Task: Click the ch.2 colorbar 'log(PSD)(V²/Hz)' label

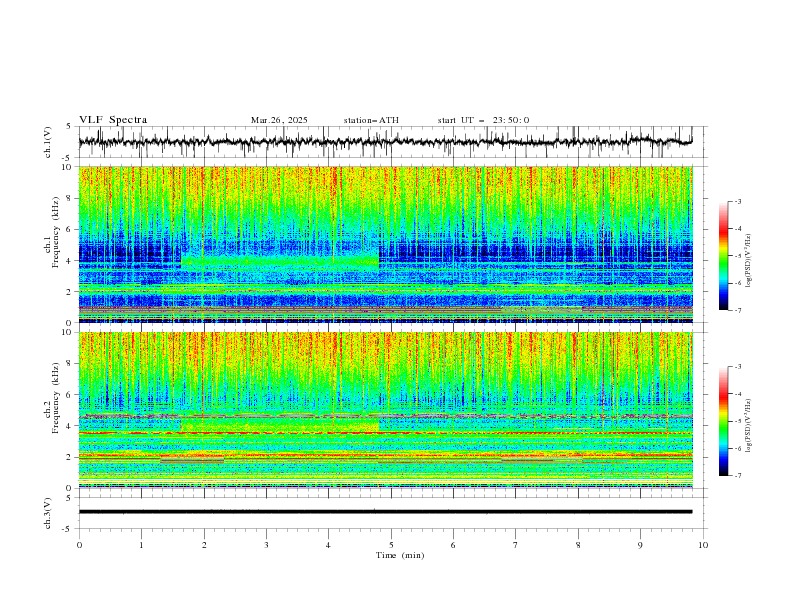Action: pyautogui.click(x=748, y=426)
